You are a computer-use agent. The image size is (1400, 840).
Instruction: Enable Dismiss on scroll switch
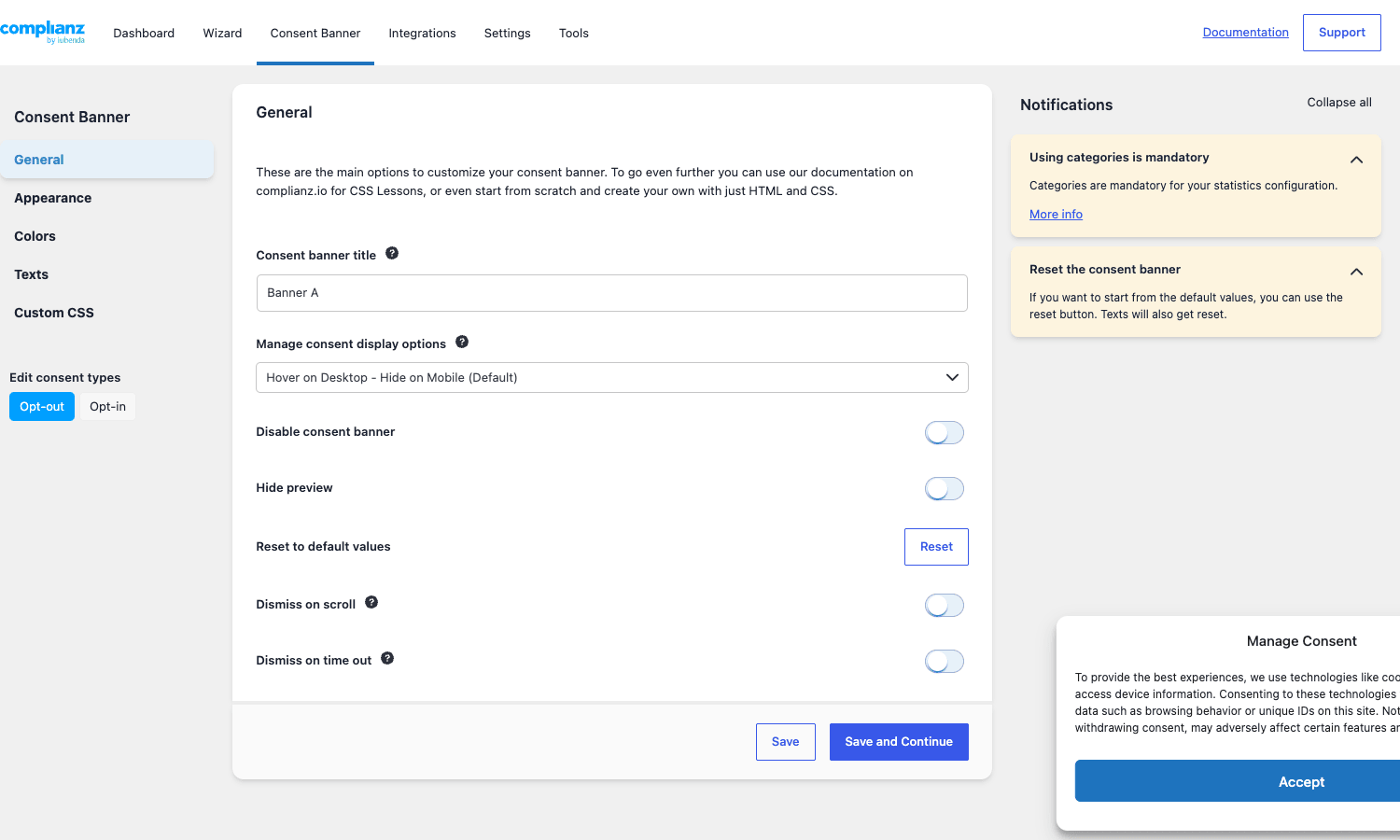pos(945,605)
